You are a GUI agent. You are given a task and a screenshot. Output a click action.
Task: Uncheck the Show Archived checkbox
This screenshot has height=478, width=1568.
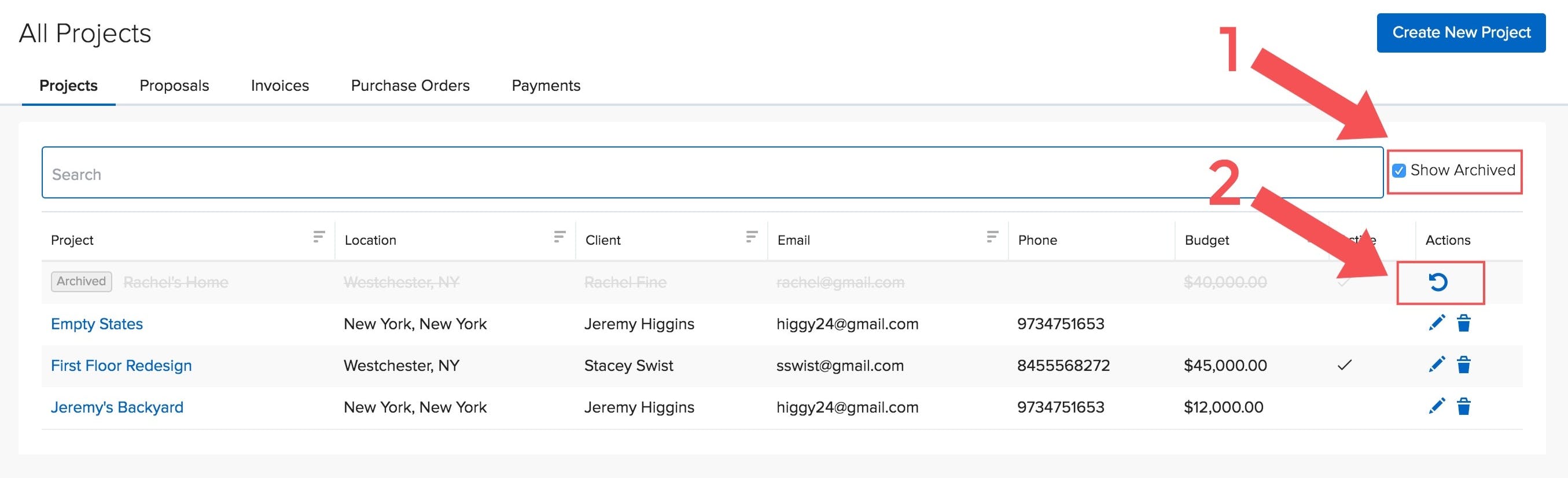[1400, 171]
